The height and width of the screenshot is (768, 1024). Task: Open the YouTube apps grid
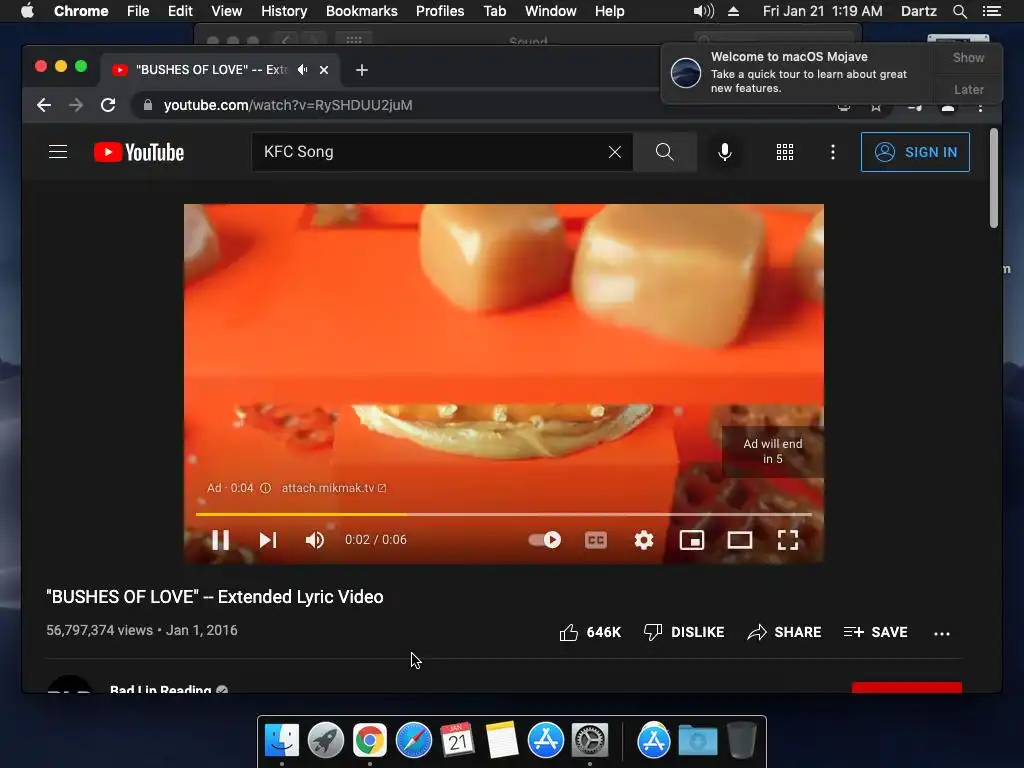(x=784, y=152)
